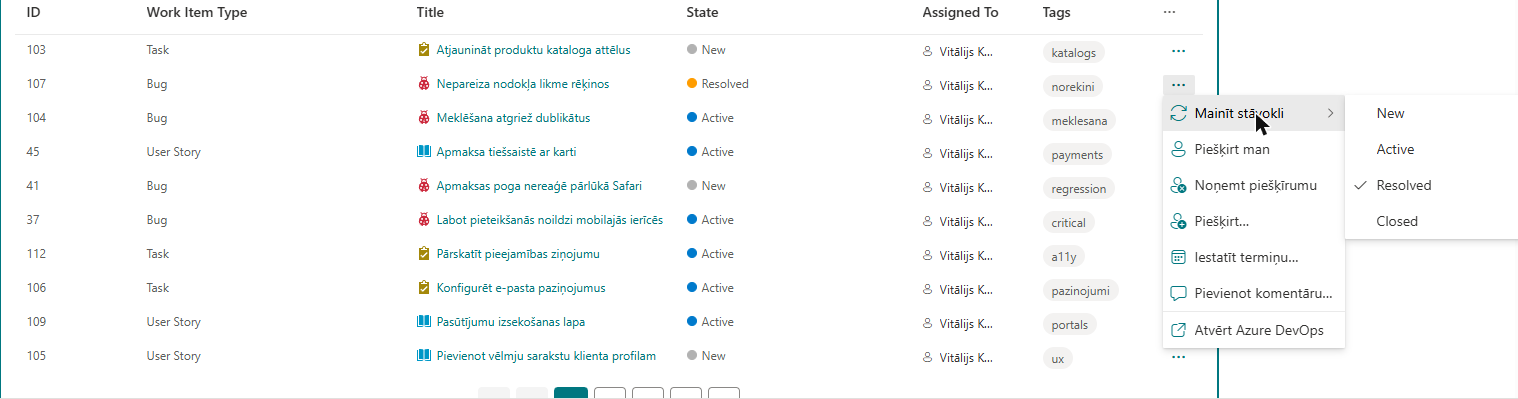Choose Iestatīt termiņu... from context menu
The width and height of the screenshot is (1518, 399).
[1254, 257]
